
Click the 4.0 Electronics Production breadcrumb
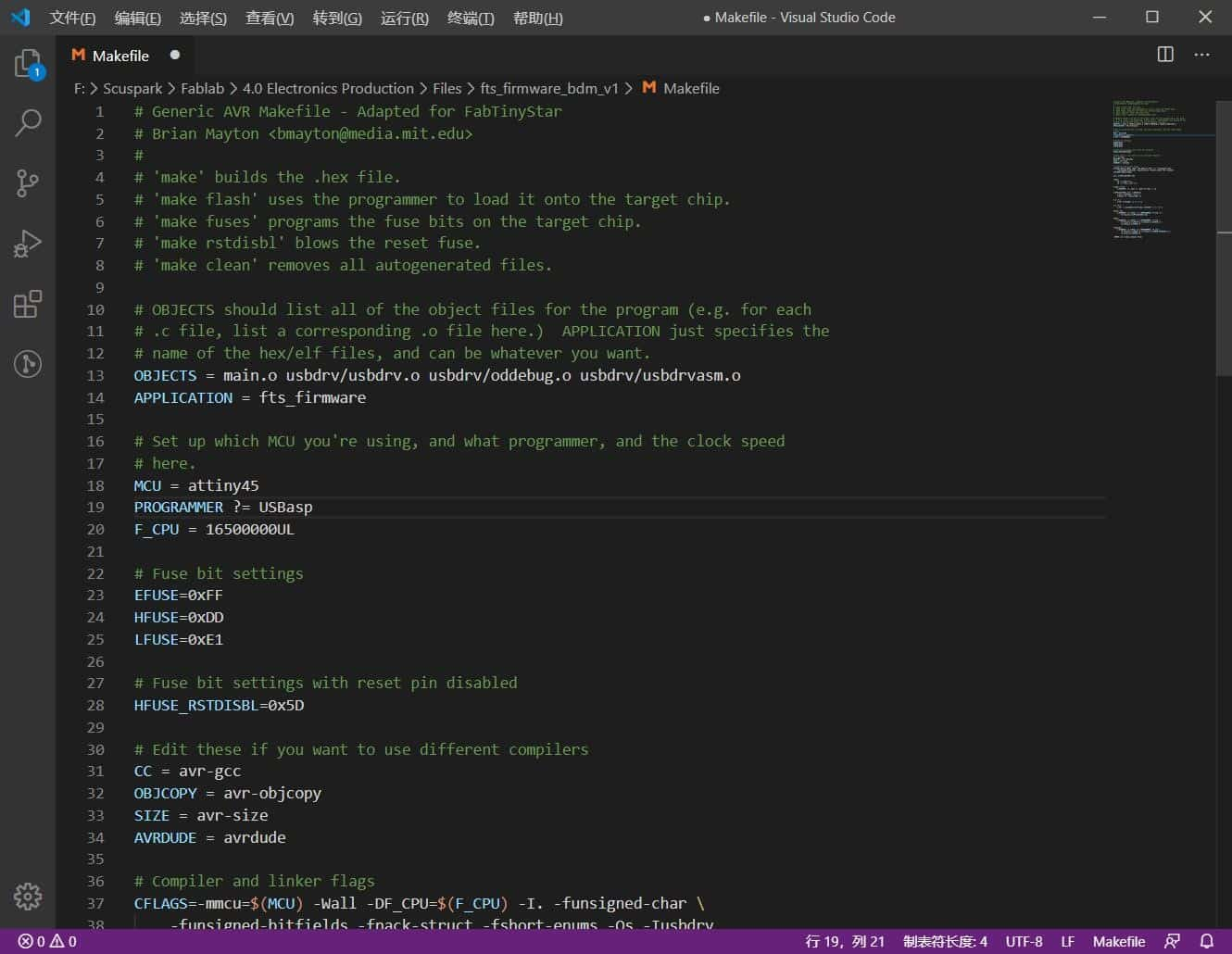point(328,88)
